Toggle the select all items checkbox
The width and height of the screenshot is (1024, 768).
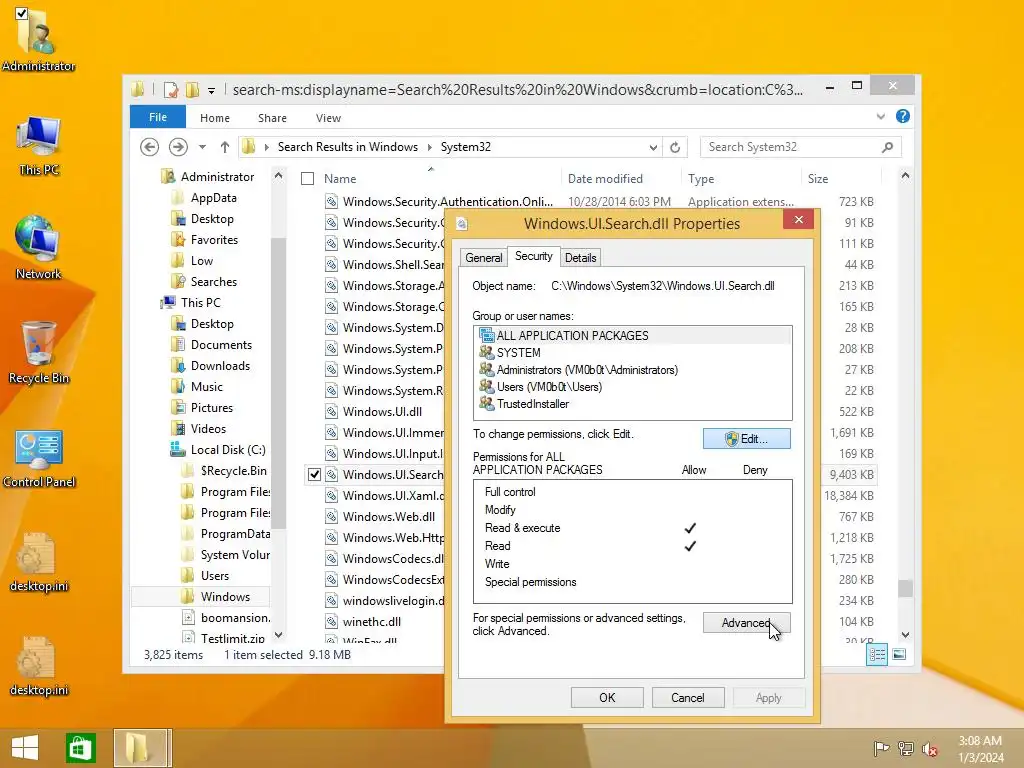(x=308, y=178)
